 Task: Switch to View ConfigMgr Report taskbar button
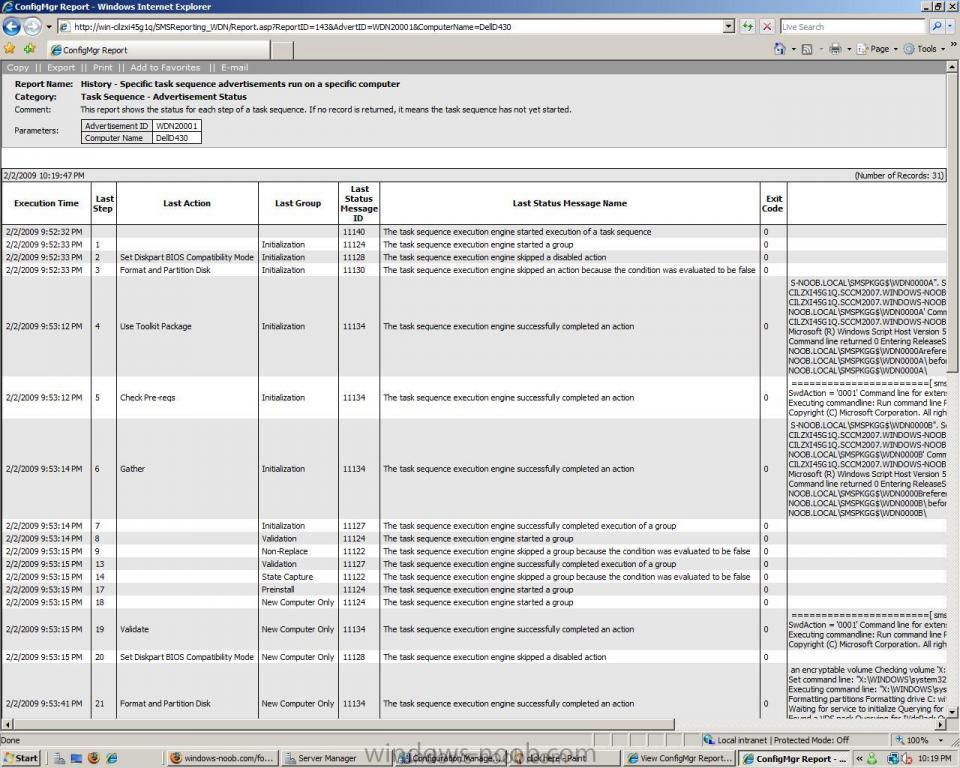680,758
